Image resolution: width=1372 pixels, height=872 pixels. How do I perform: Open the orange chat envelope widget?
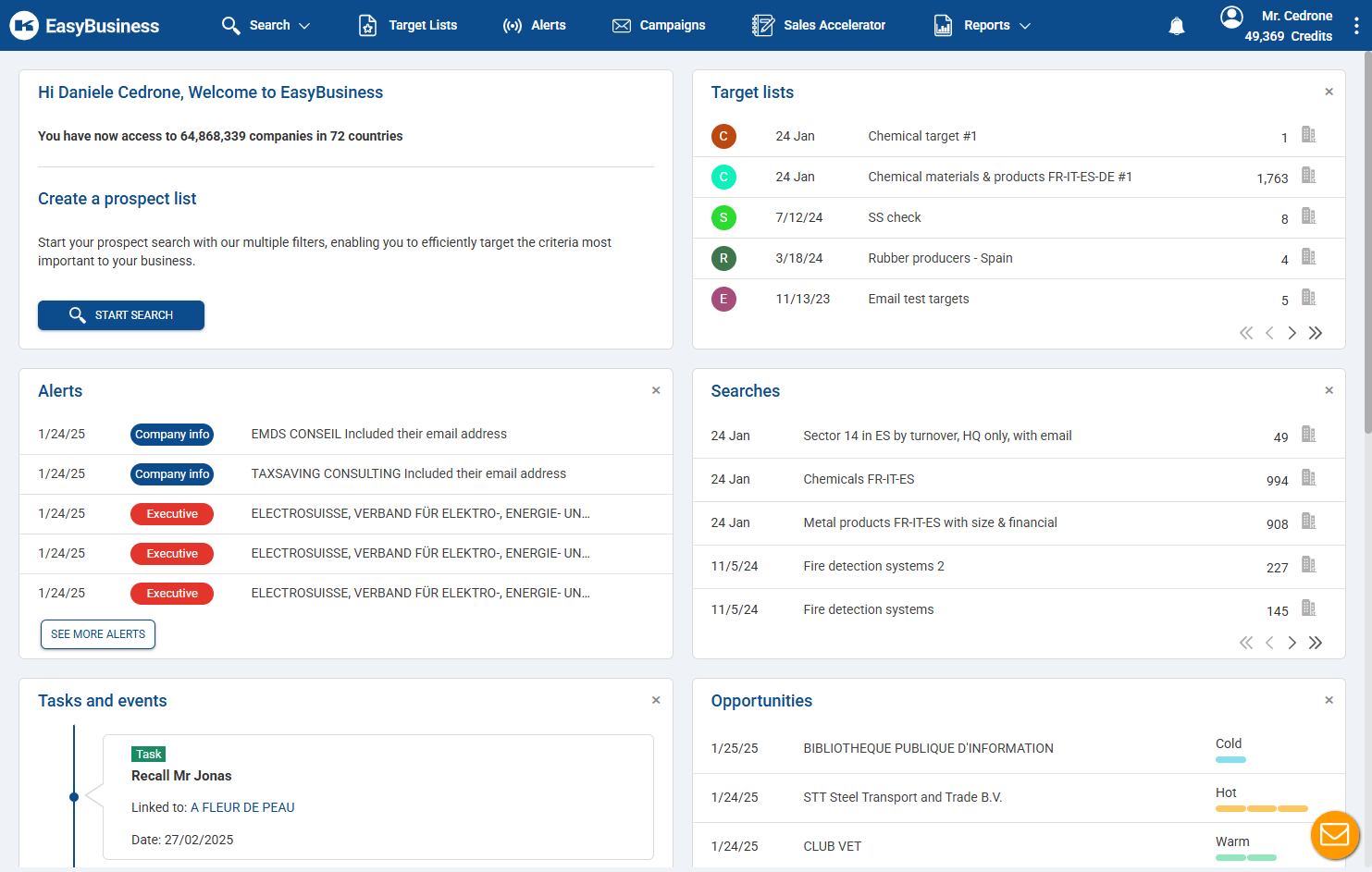click(x=1334, y=835)
